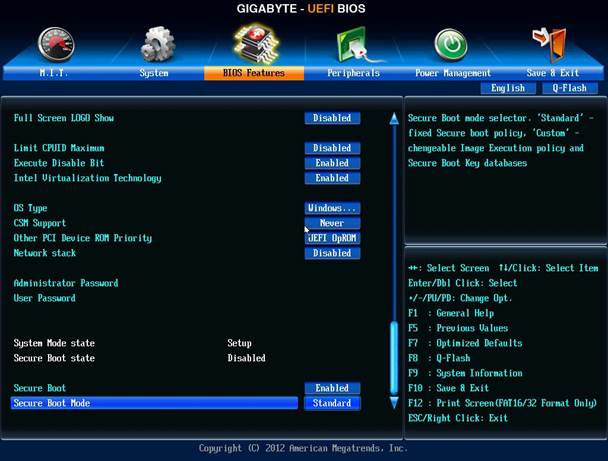Switch to the Power Management tab

coord(453,73)
